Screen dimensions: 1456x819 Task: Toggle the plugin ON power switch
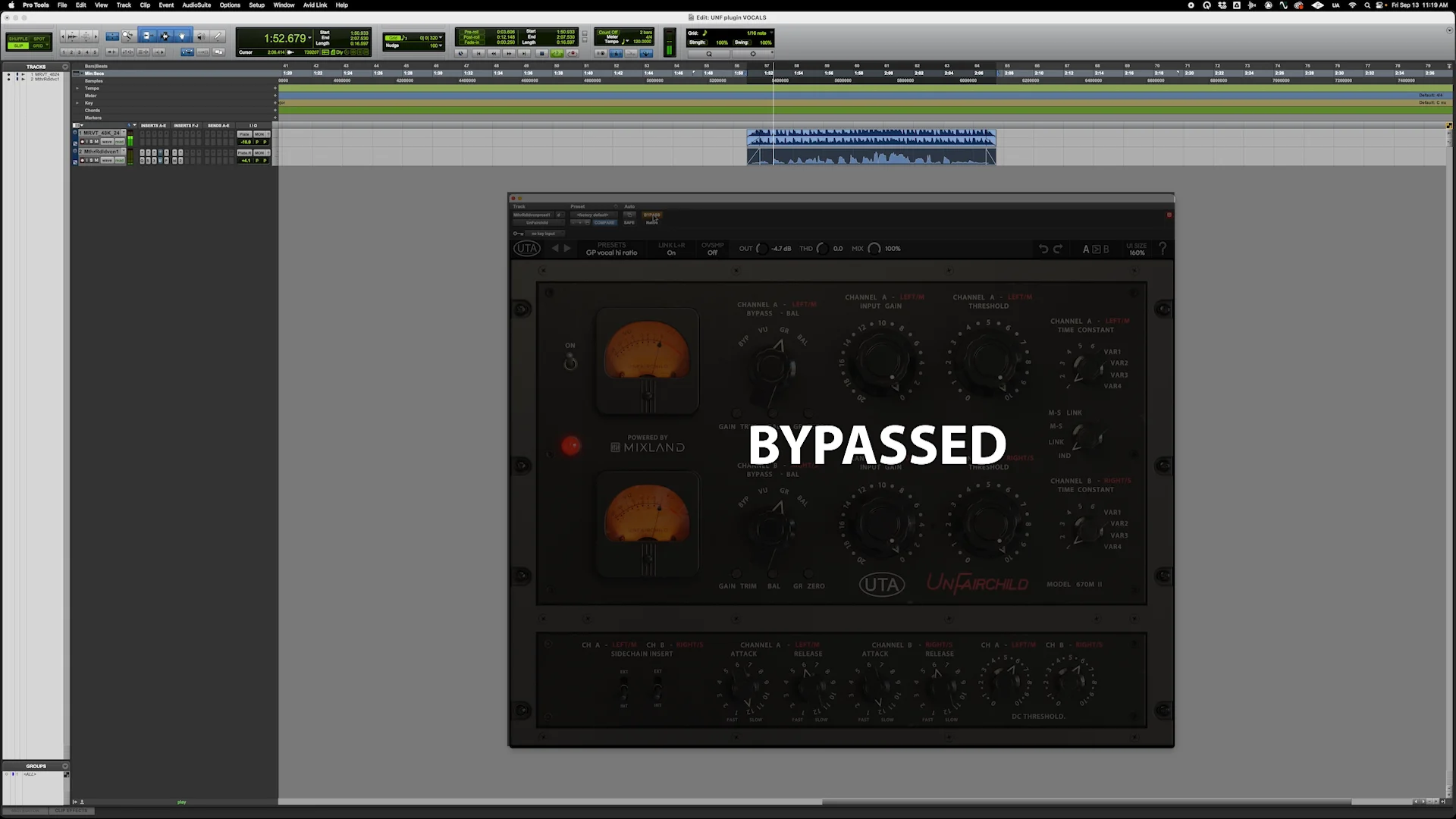(x=570, y=362)
